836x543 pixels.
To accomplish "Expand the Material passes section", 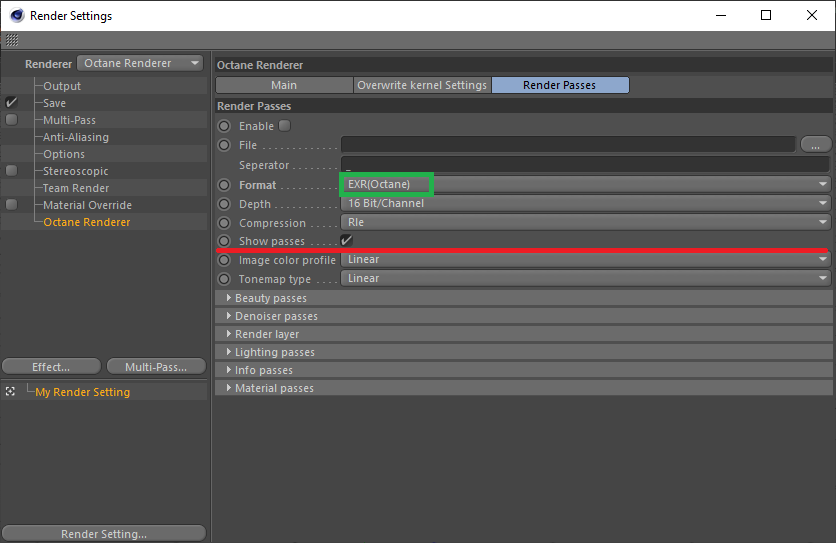I will 524,388.
